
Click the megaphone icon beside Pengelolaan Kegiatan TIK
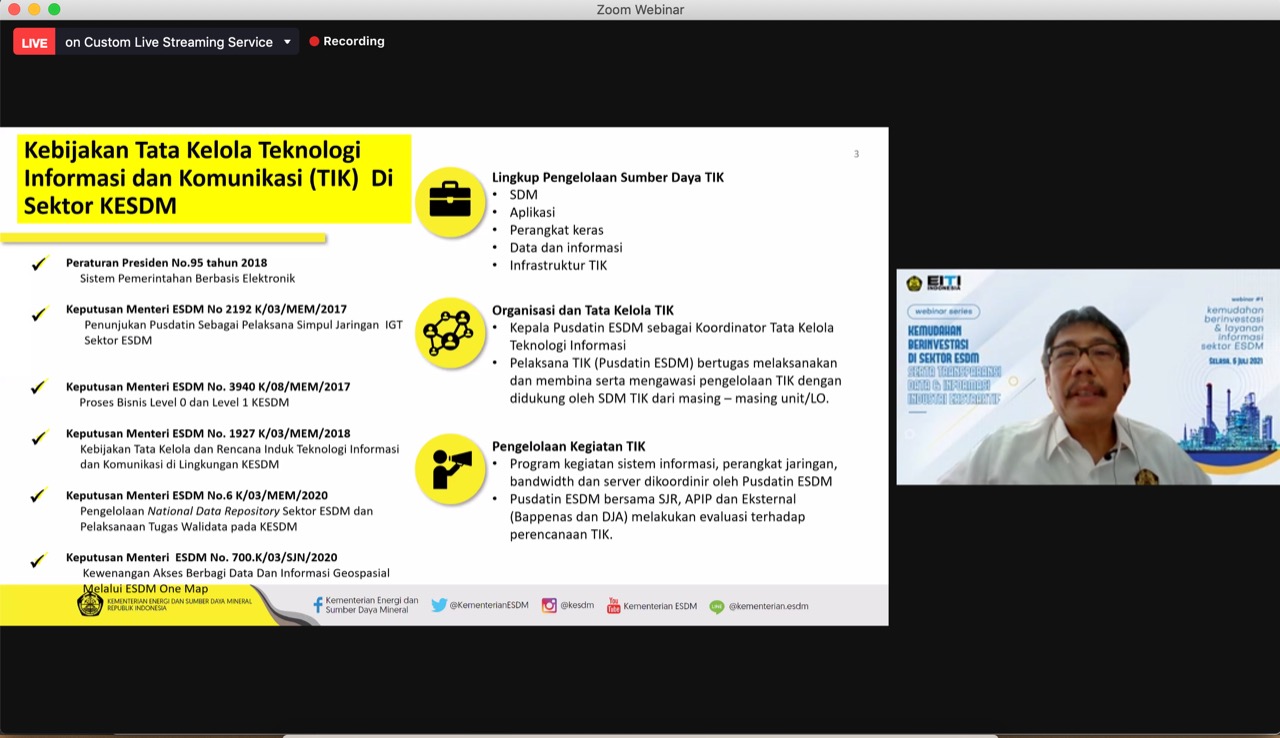point(450,468)
